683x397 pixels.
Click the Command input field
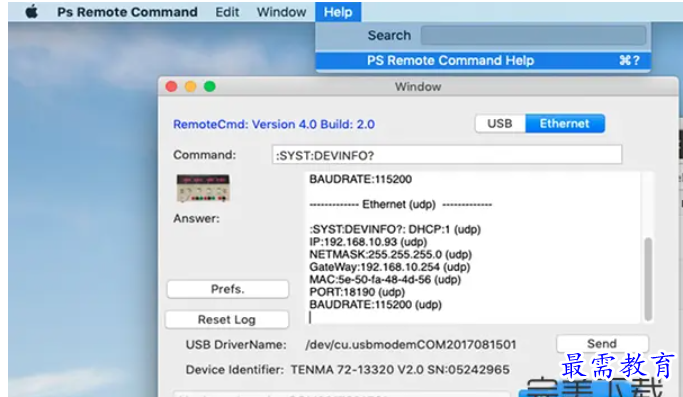(447, 155)
